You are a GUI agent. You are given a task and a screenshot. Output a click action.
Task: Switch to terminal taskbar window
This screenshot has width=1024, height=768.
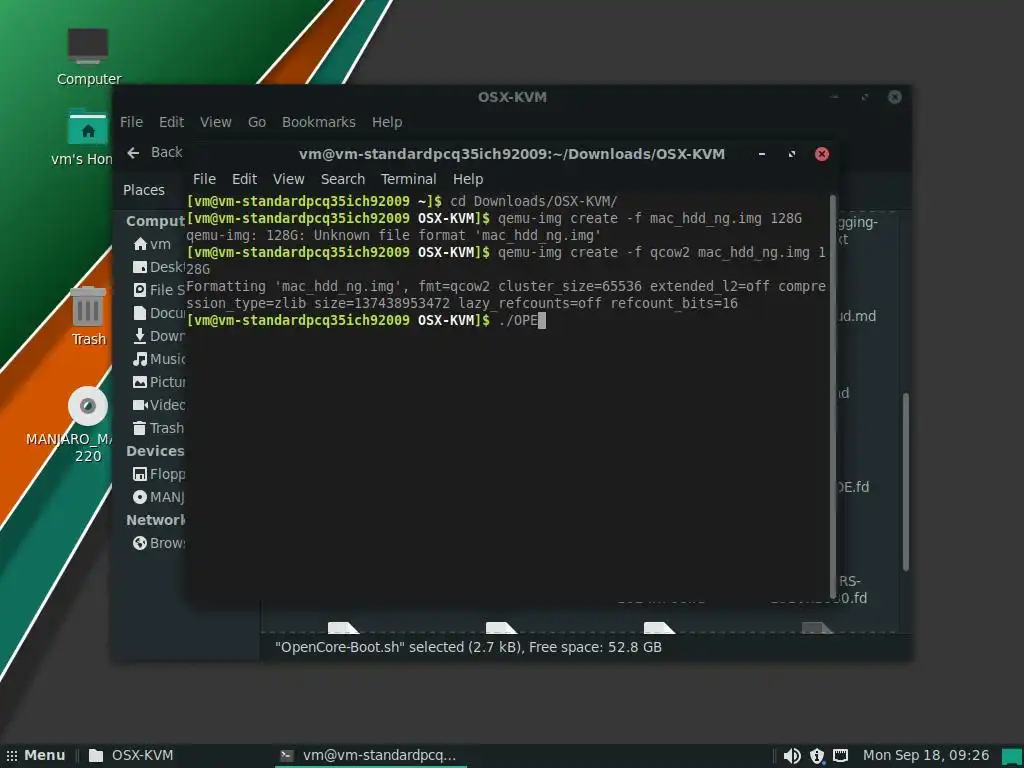click(x=369, y=756)
